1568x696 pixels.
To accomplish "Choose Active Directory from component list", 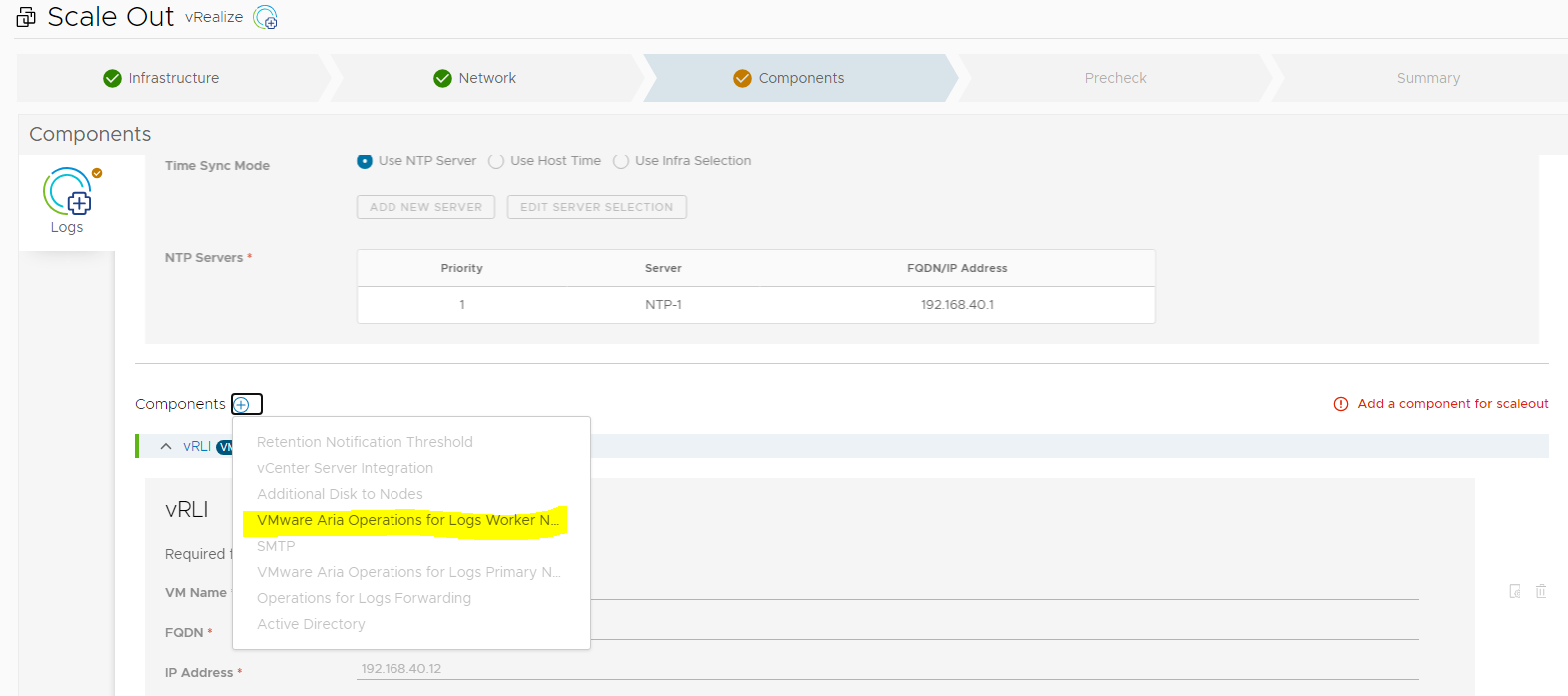I will click(x=311, y=624).
